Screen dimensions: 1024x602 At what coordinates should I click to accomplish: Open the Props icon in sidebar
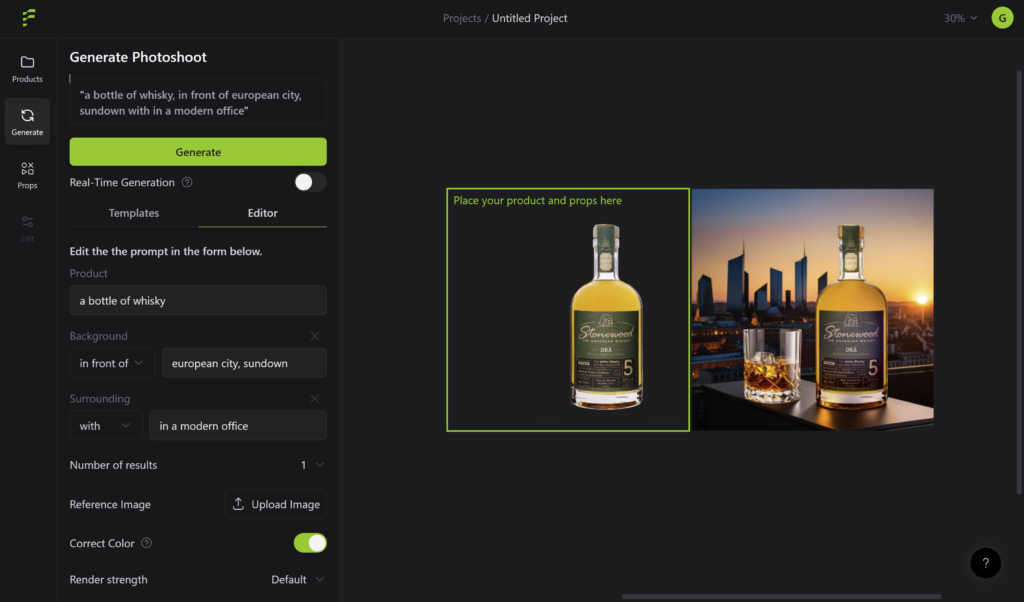click(27, 175)
